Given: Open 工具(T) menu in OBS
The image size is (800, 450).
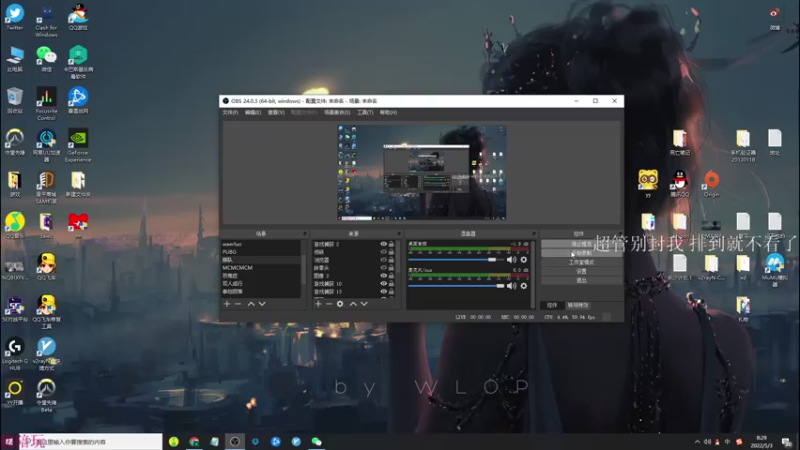Looking at the screenshot, I should 365,112.
